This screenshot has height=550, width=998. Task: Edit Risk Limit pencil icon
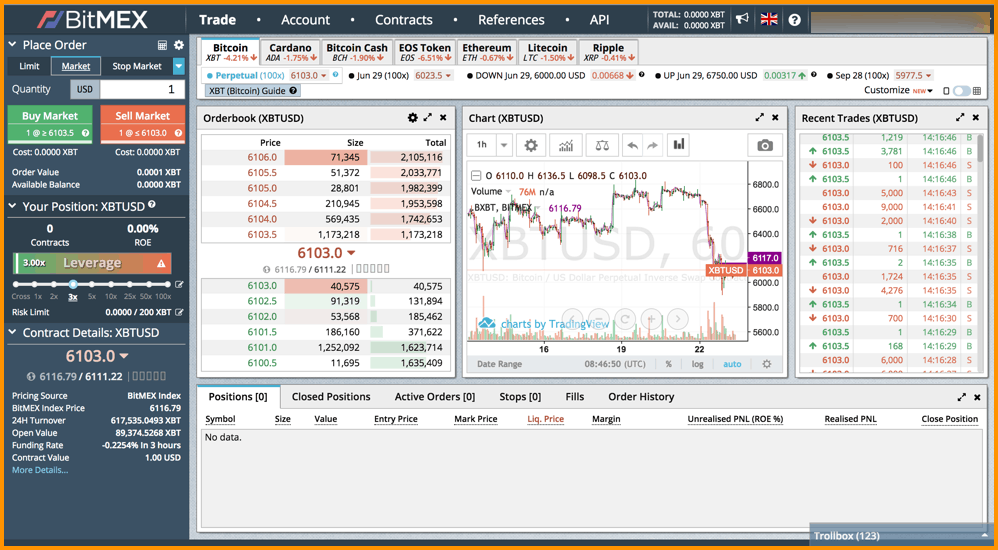[179, 313]
